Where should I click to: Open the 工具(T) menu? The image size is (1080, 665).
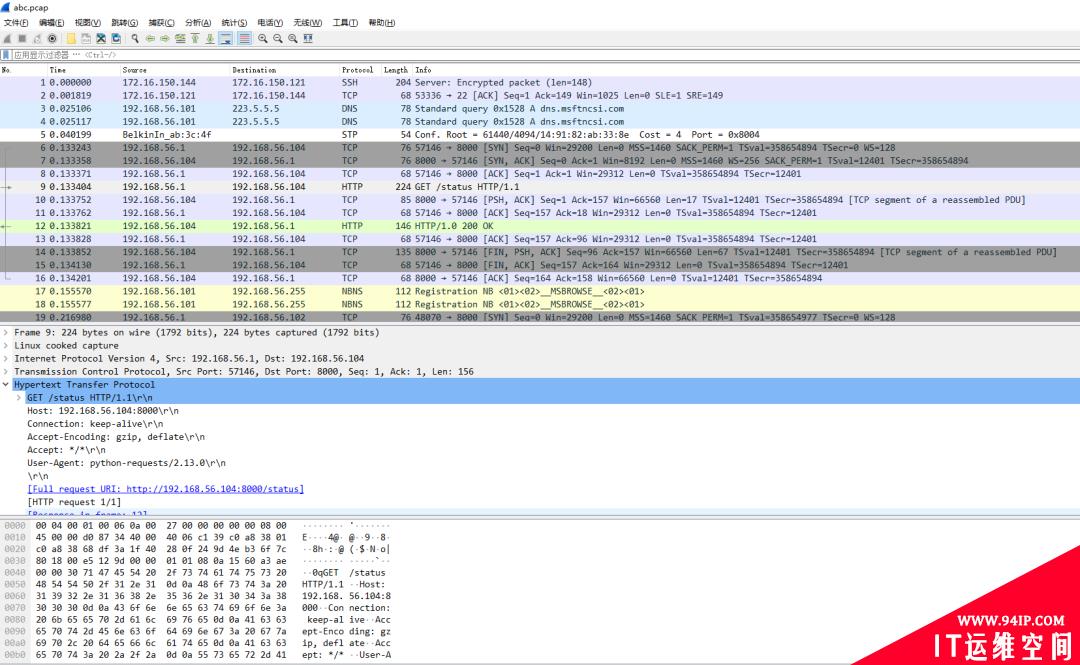coord(345,23)
